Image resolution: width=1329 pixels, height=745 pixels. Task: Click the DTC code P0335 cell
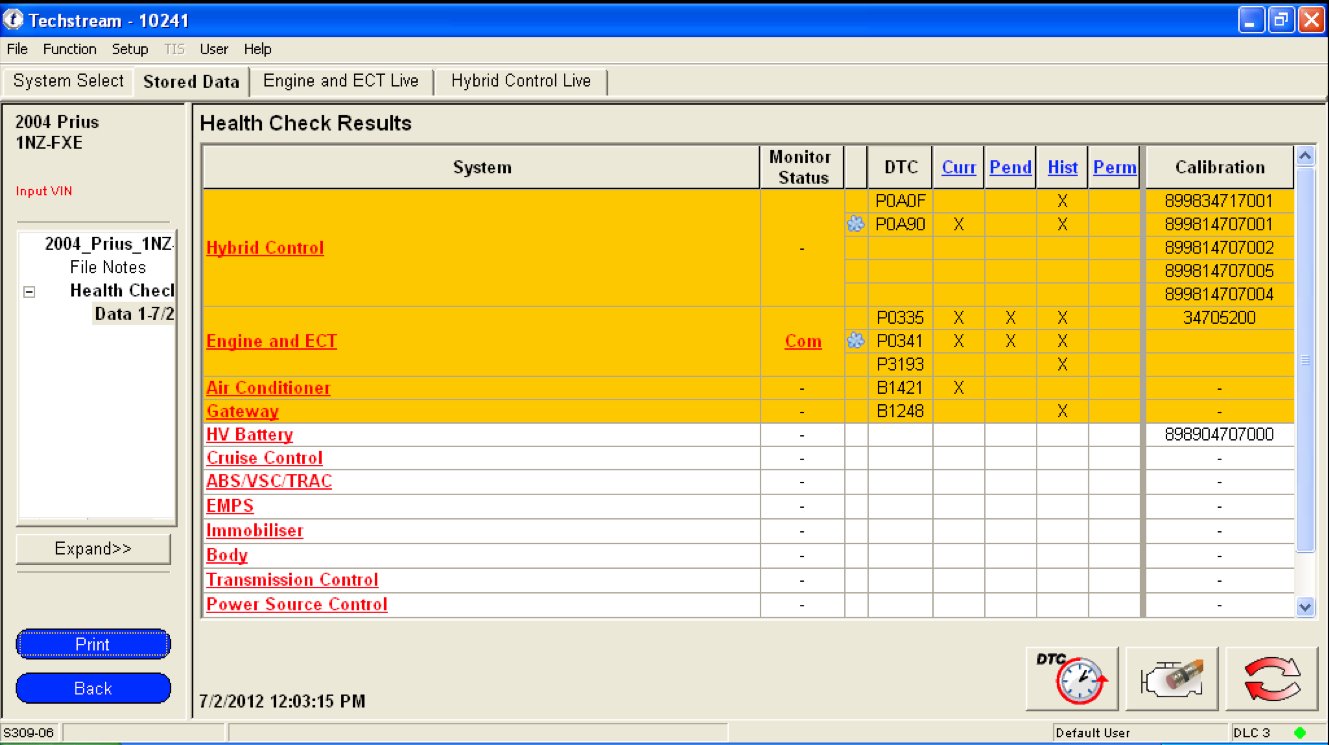point(900,318)
